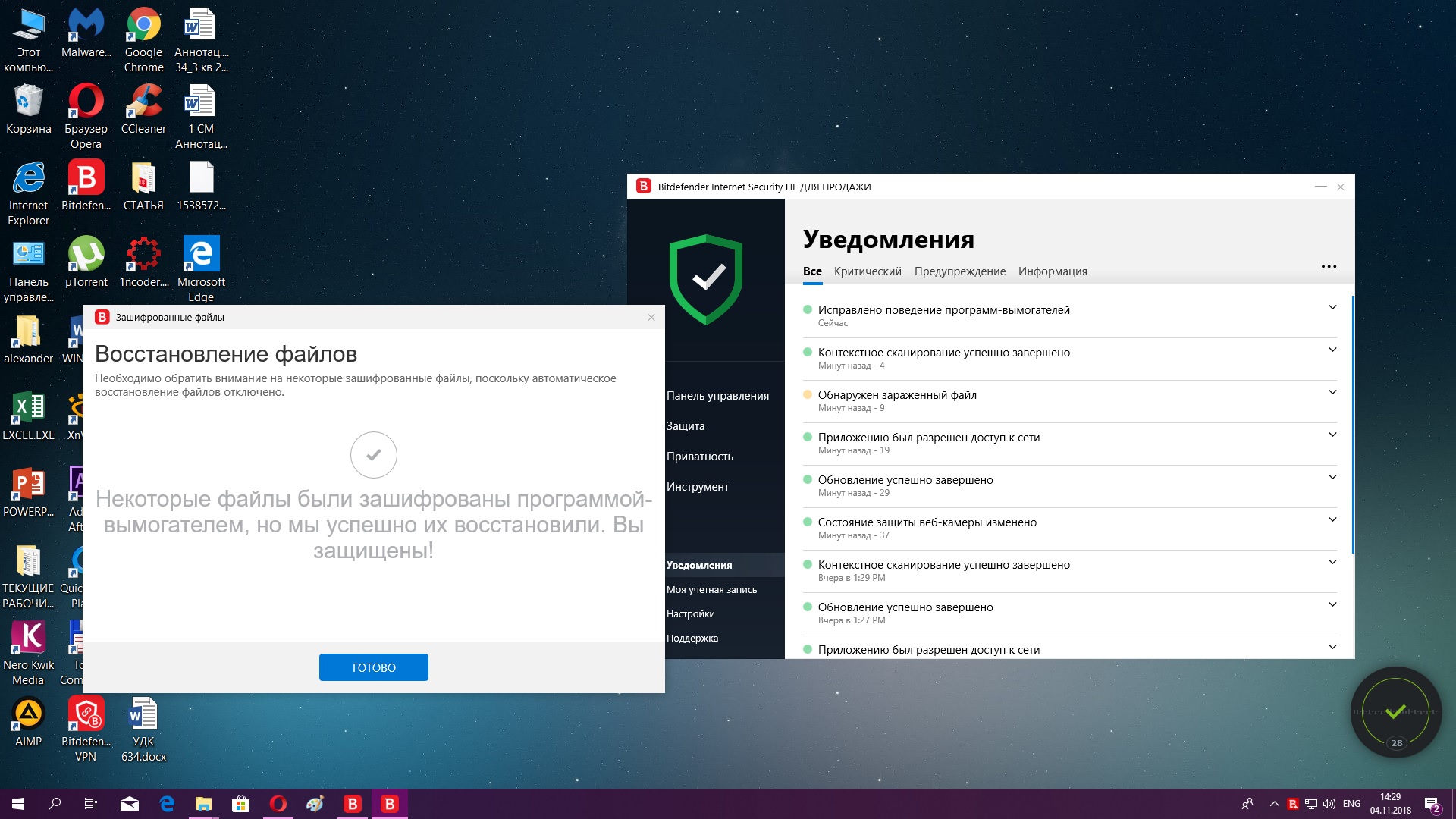The width and height of the screenshot is (1456, 819).
Task: Expand webcam protection state changed notification
Action: click(1332, 519)
